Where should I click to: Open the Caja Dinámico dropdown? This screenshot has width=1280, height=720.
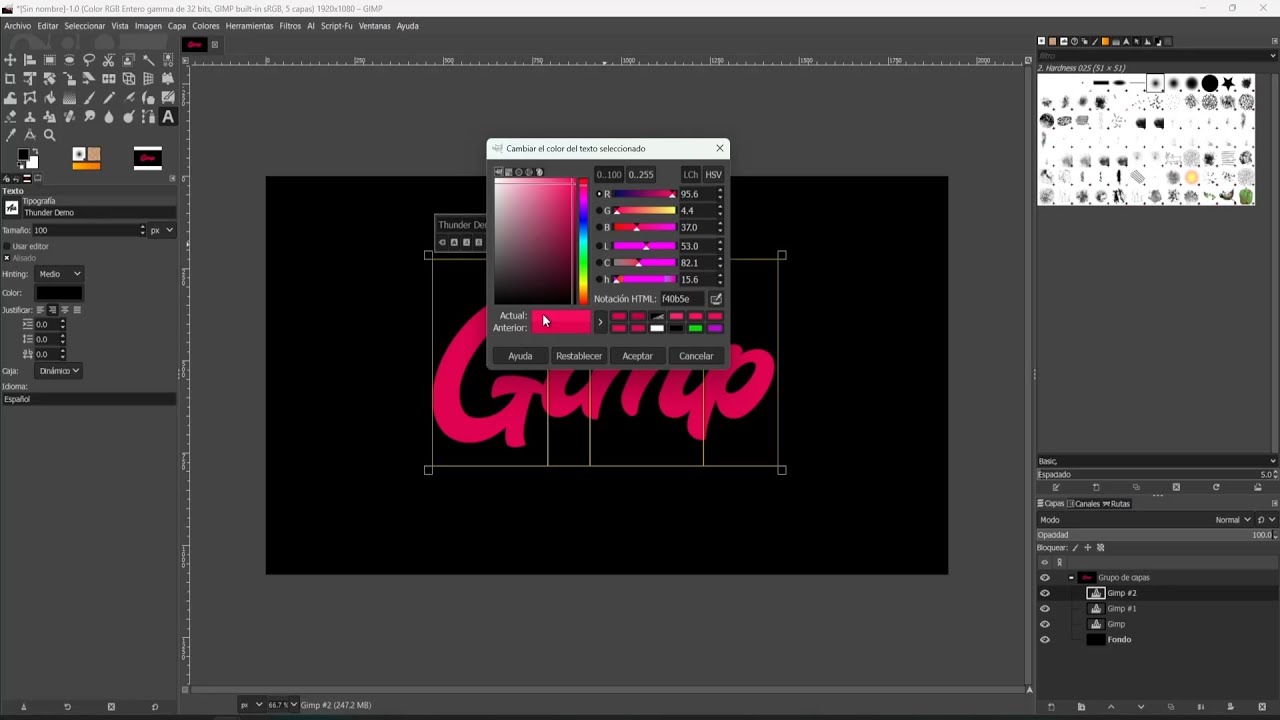(60, 371)
